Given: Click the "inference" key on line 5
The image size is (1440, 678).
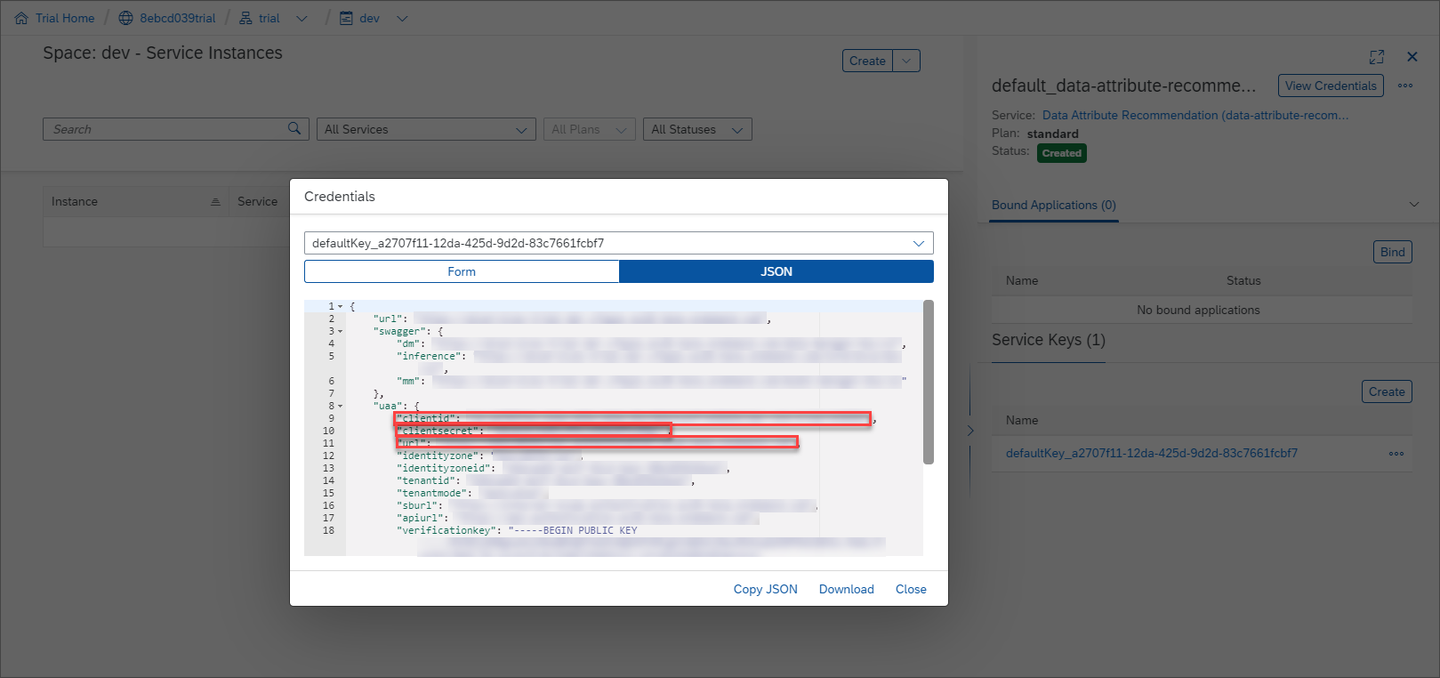Looking at the screenshot, I should (431, 356).
